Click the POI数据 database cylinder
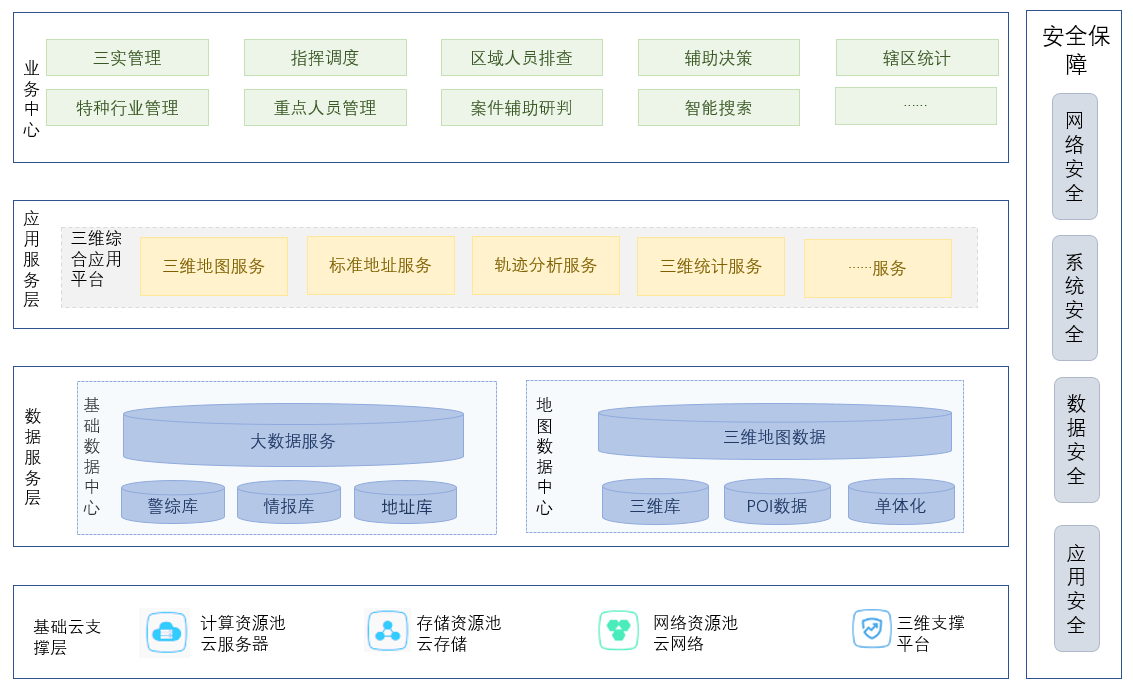Screen dimensions: 1133x689 point(777,503)
